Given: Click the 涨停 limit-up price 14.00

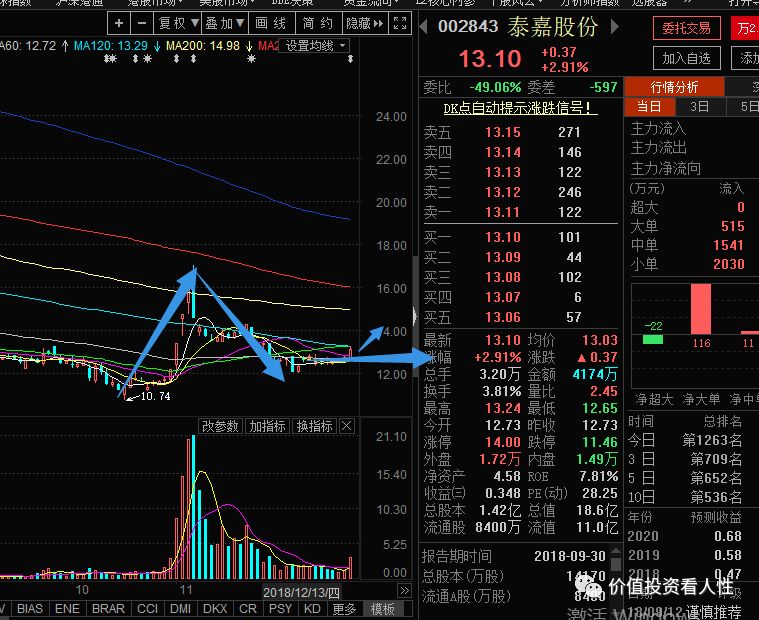Looking at the screenshot, I should tap(503, 442).
